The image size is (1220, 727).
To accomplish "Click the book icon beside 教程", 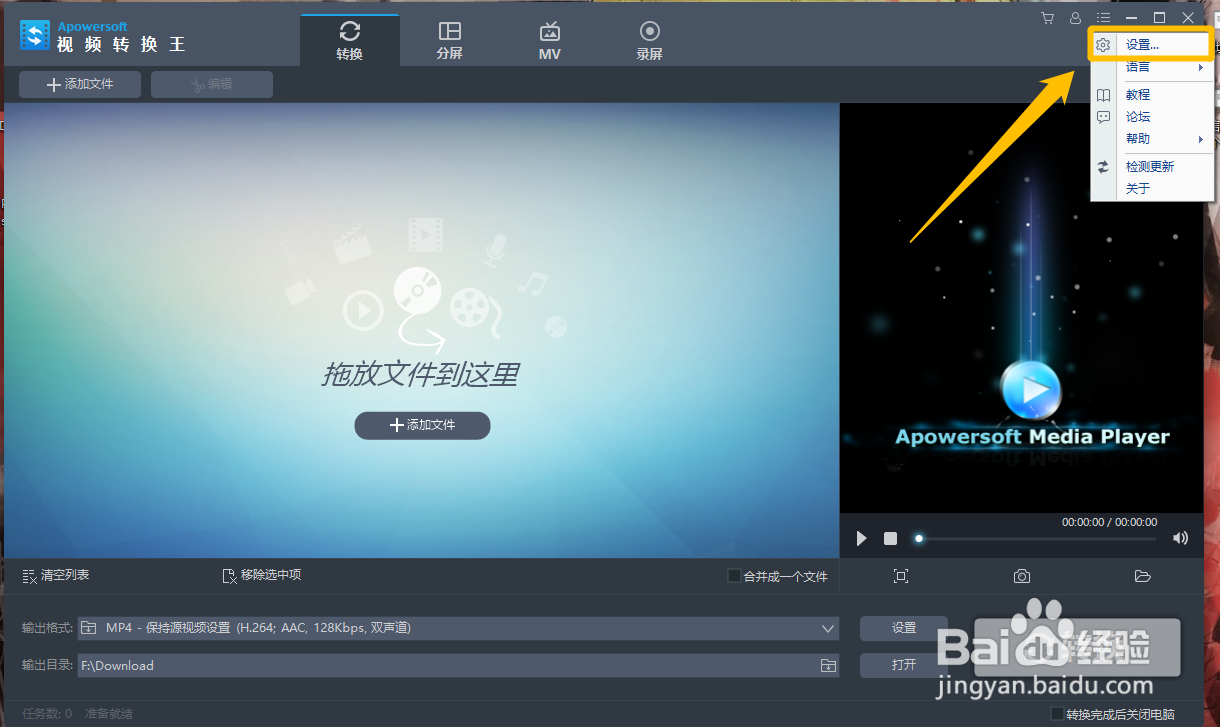I will (x=1103, y=95).
